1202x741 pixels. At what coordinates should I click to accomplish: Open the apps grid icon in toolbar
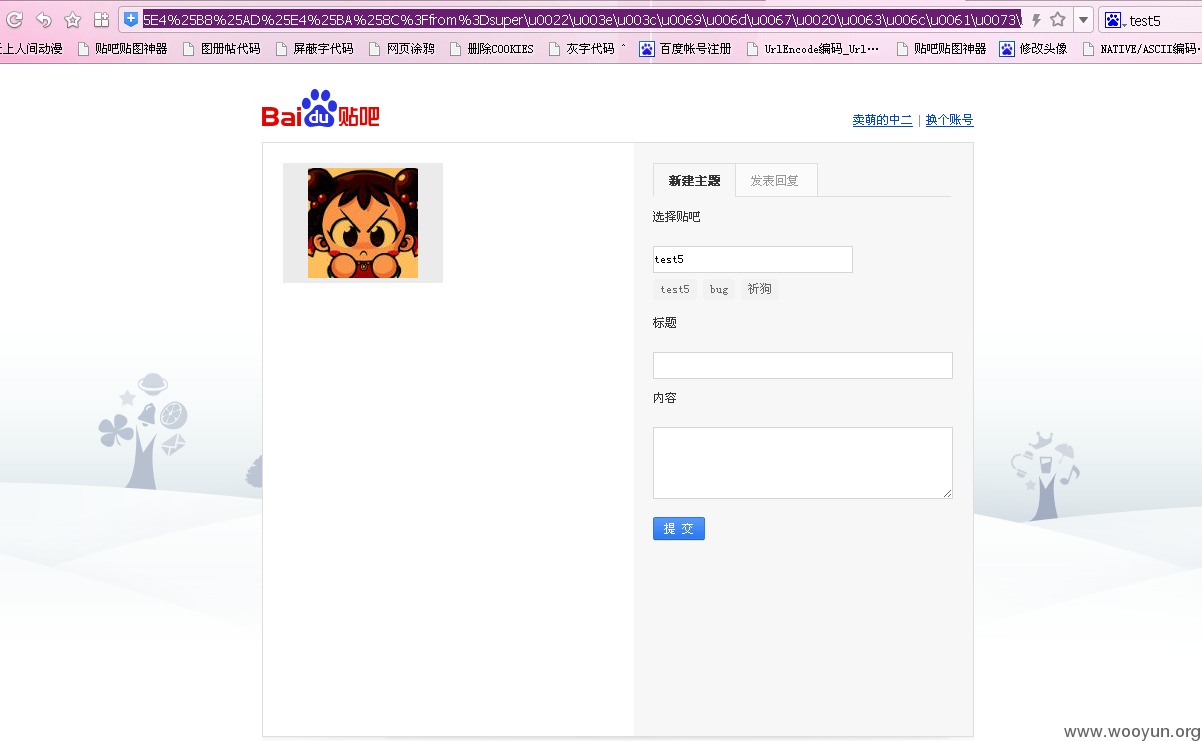click(101, 19)
